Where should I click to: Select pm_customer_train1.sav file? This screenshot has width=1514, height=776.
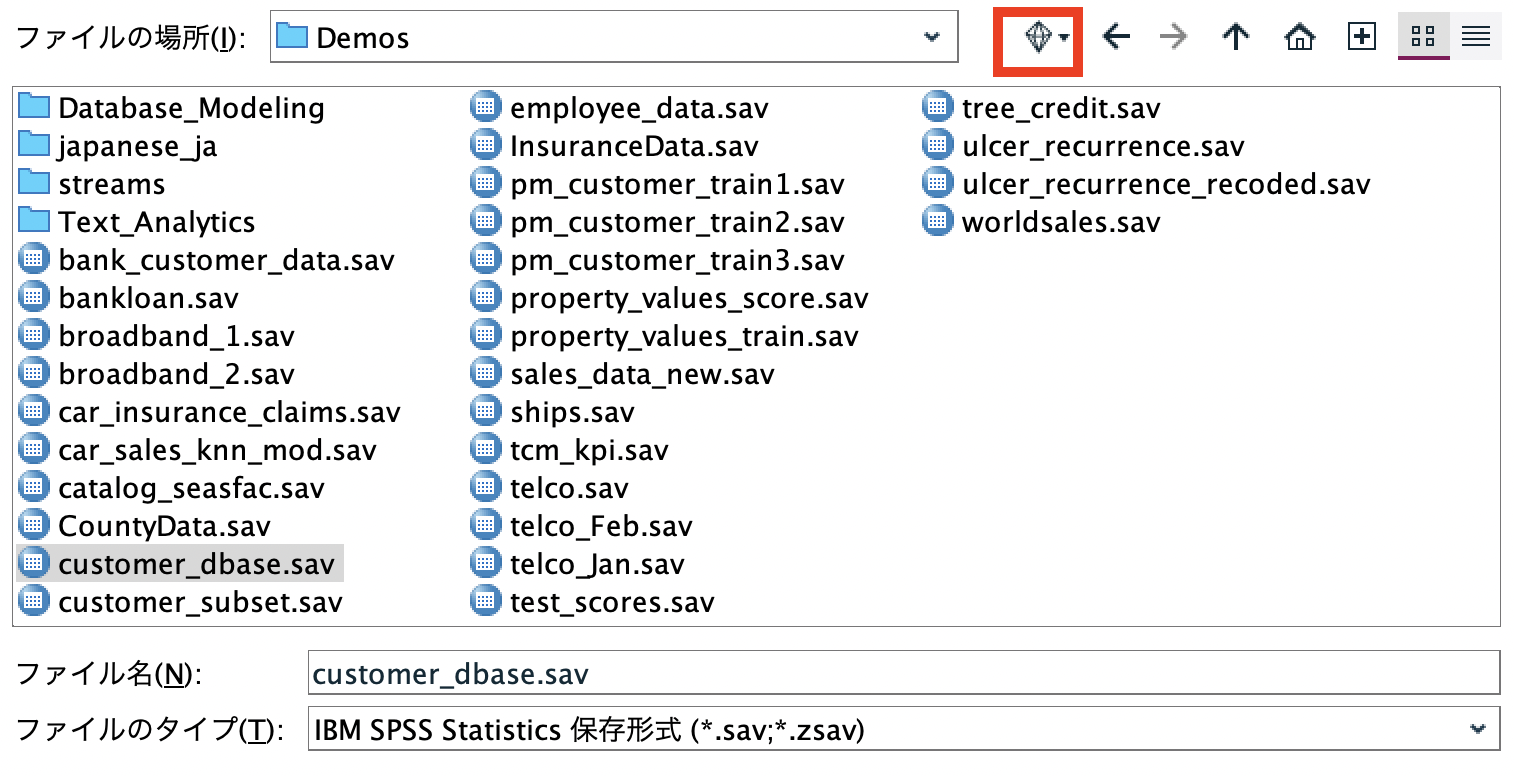(x=658, y=184)
